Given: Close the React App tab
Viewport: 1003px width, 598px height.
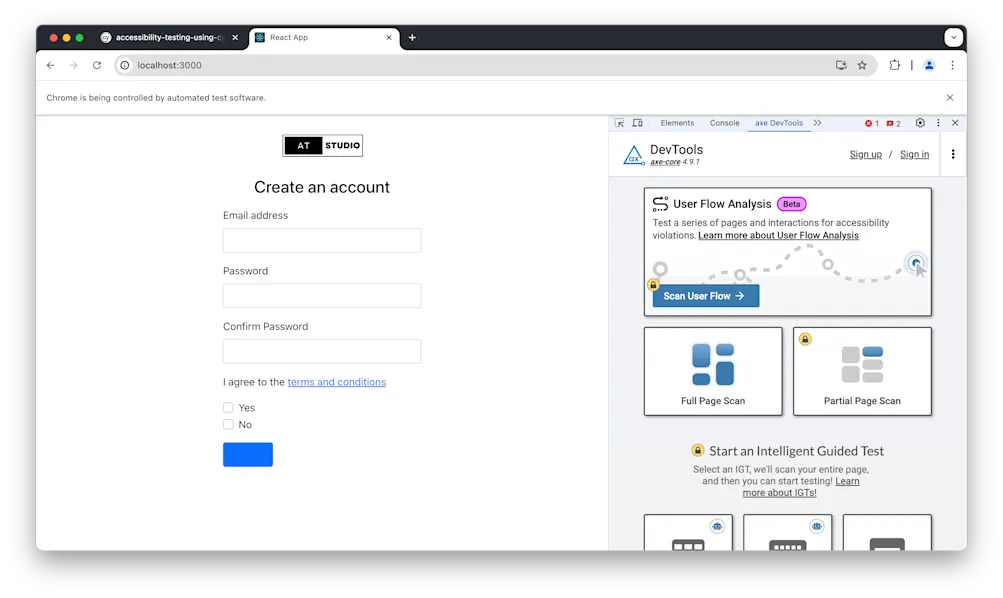Looking at the screenshot, I should (x=389, y=38).
